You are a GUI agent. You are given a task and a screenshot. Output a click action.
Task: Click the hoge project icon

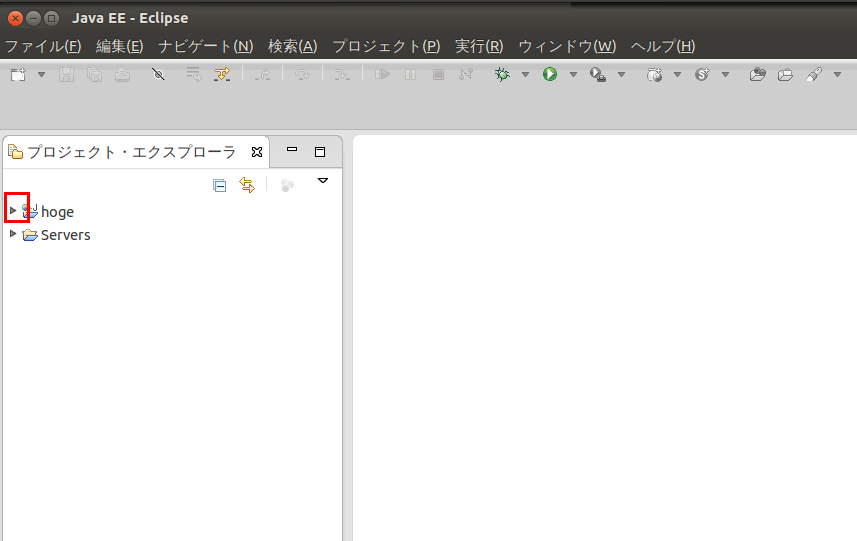(x=30, y=211)
